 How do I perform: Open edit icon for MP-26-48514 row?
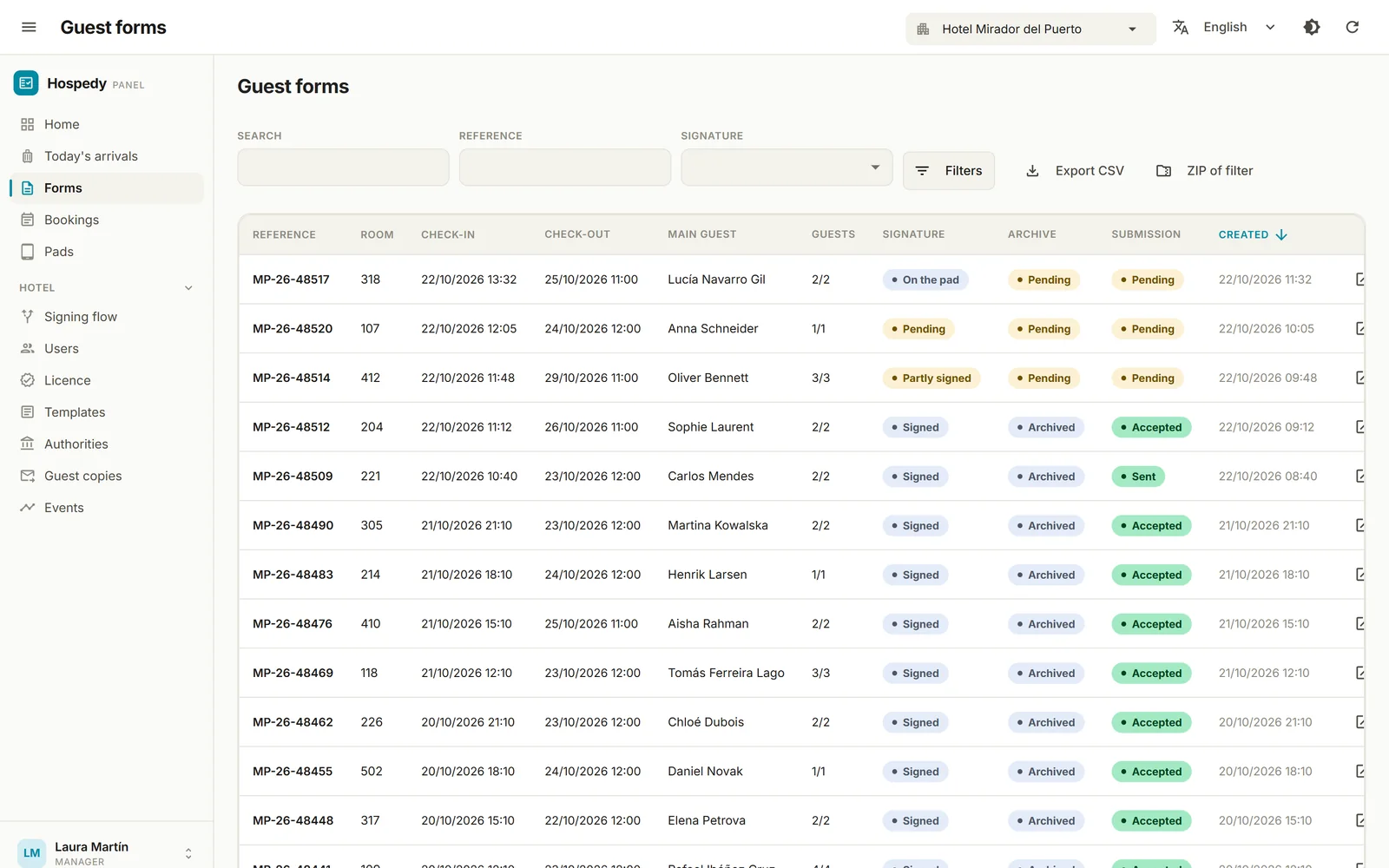pos(1359,378)
